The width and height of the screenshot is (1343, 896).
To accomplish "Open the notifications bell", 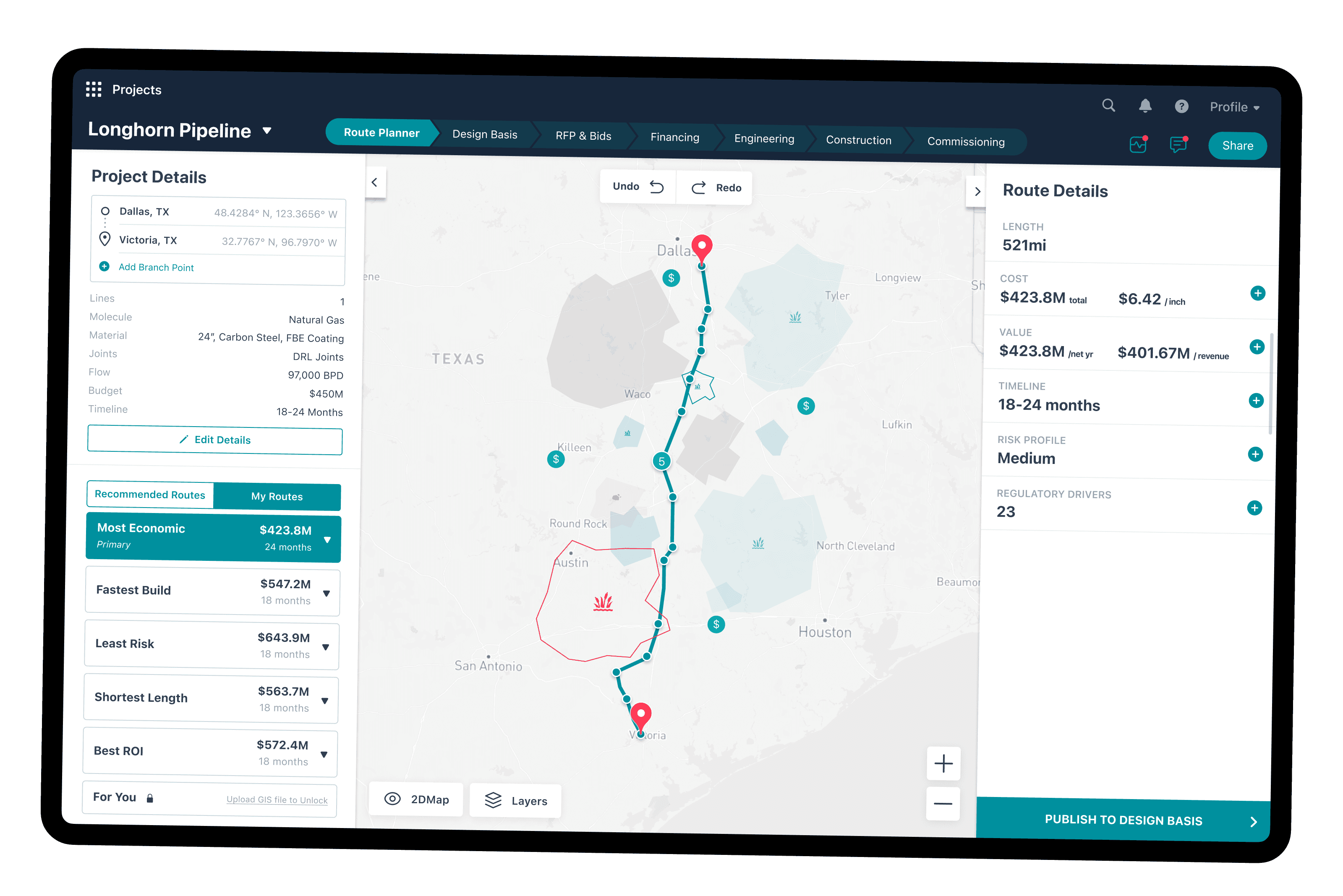I will coord(1145,106).
